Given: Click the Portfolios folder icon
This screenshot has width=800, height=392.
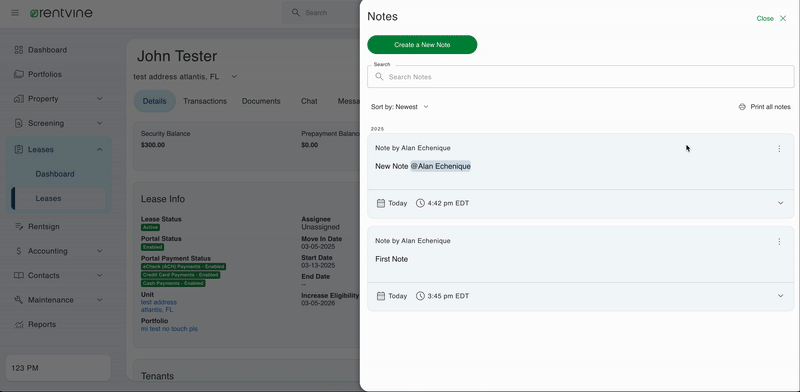Looking at the screenshot, I should point(19,74).
